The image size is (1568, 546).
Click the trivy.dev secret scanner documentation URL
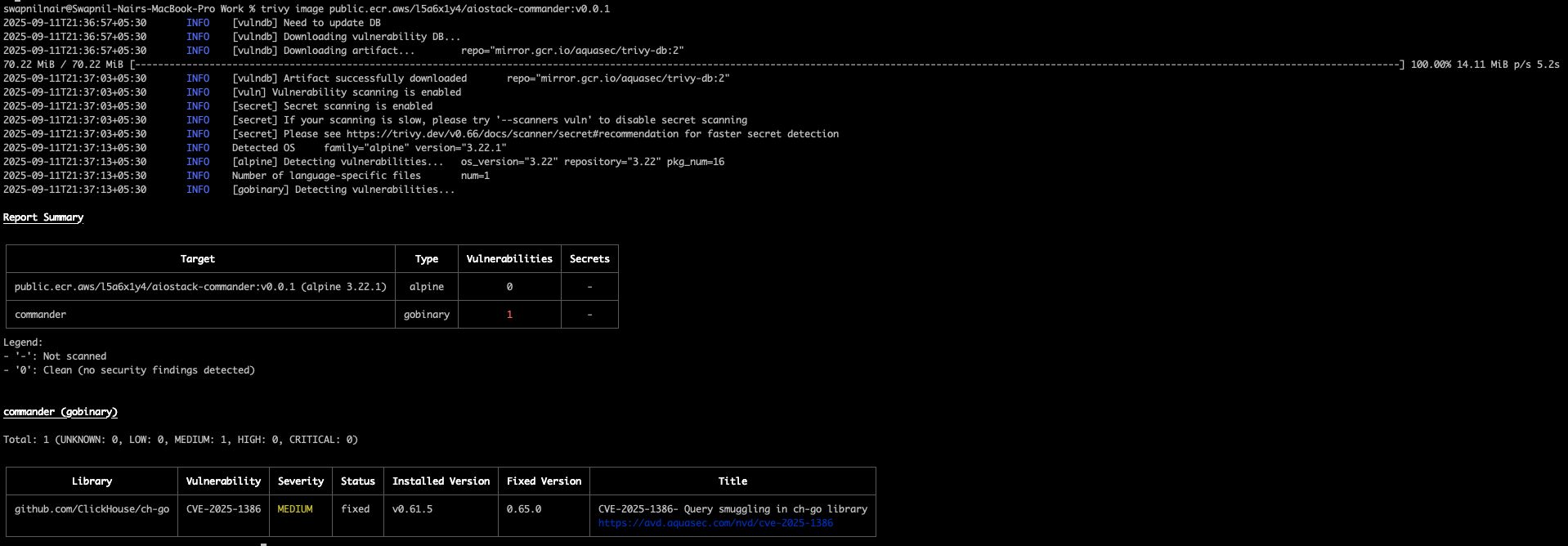tap(512, 134)
